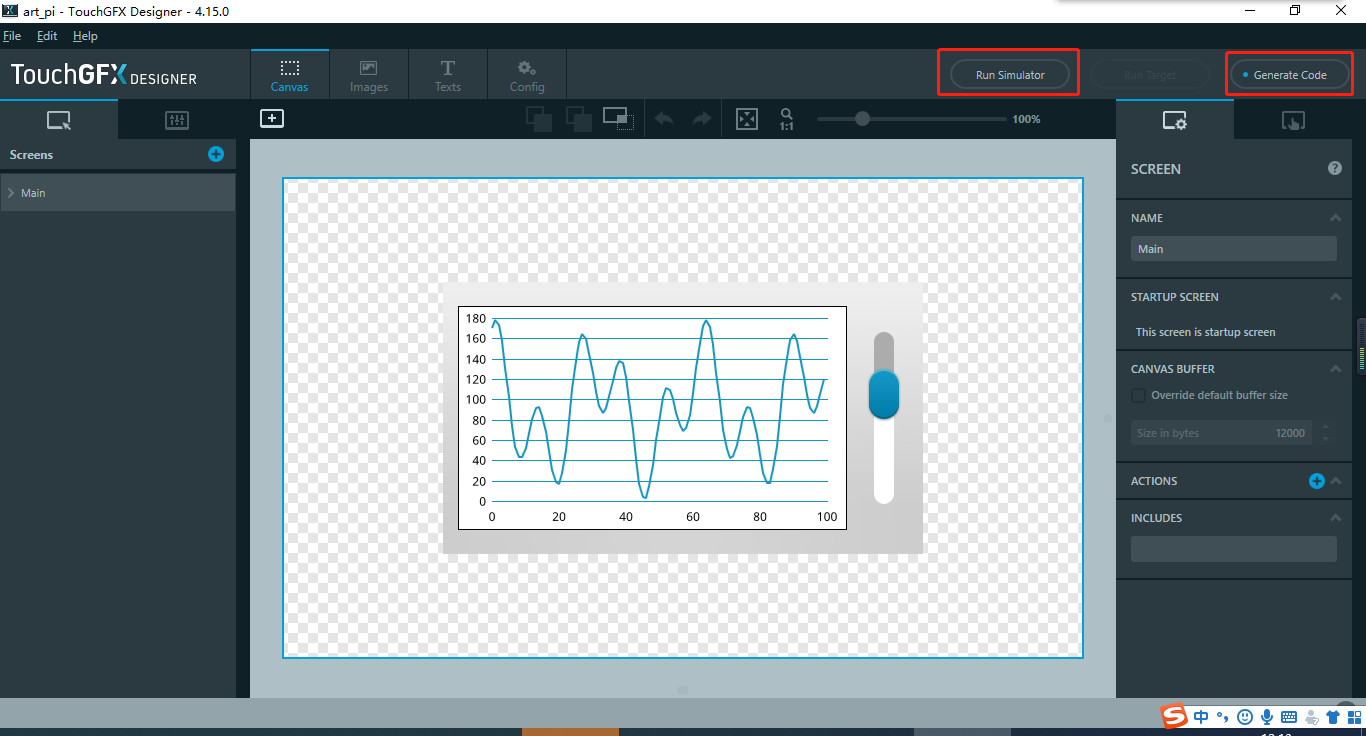This screenshot has height=736, width=1366.
Task: Add a new screen with plus icon
Action: pyautogui.click(x=216, y=154)
